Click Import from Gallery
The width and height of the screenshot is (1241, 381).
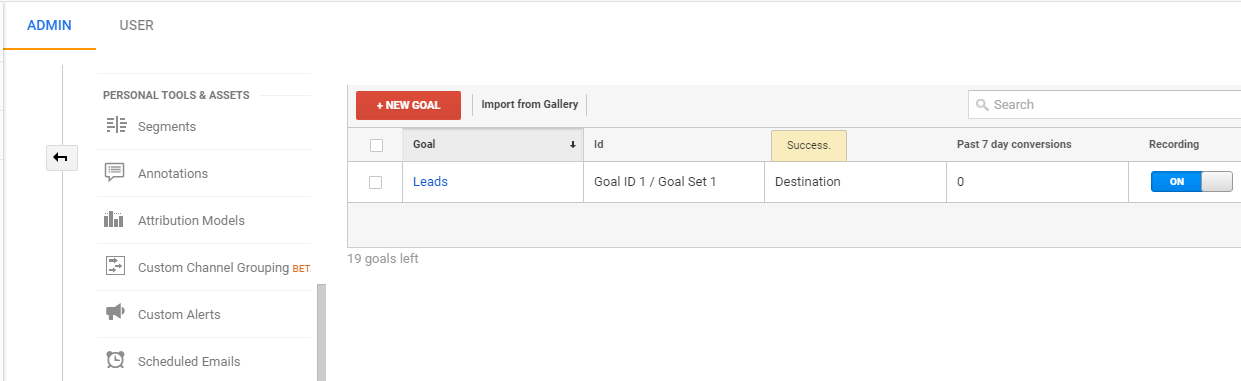coord(529,104)
